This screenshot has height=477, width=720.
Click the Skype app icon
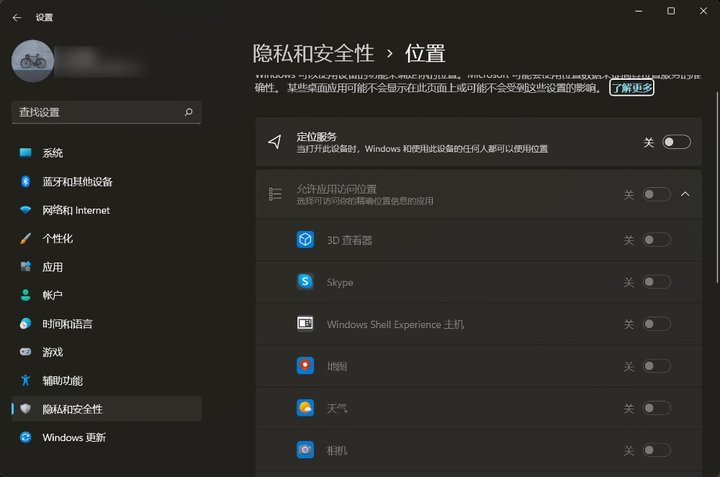(x=305, y=282)
